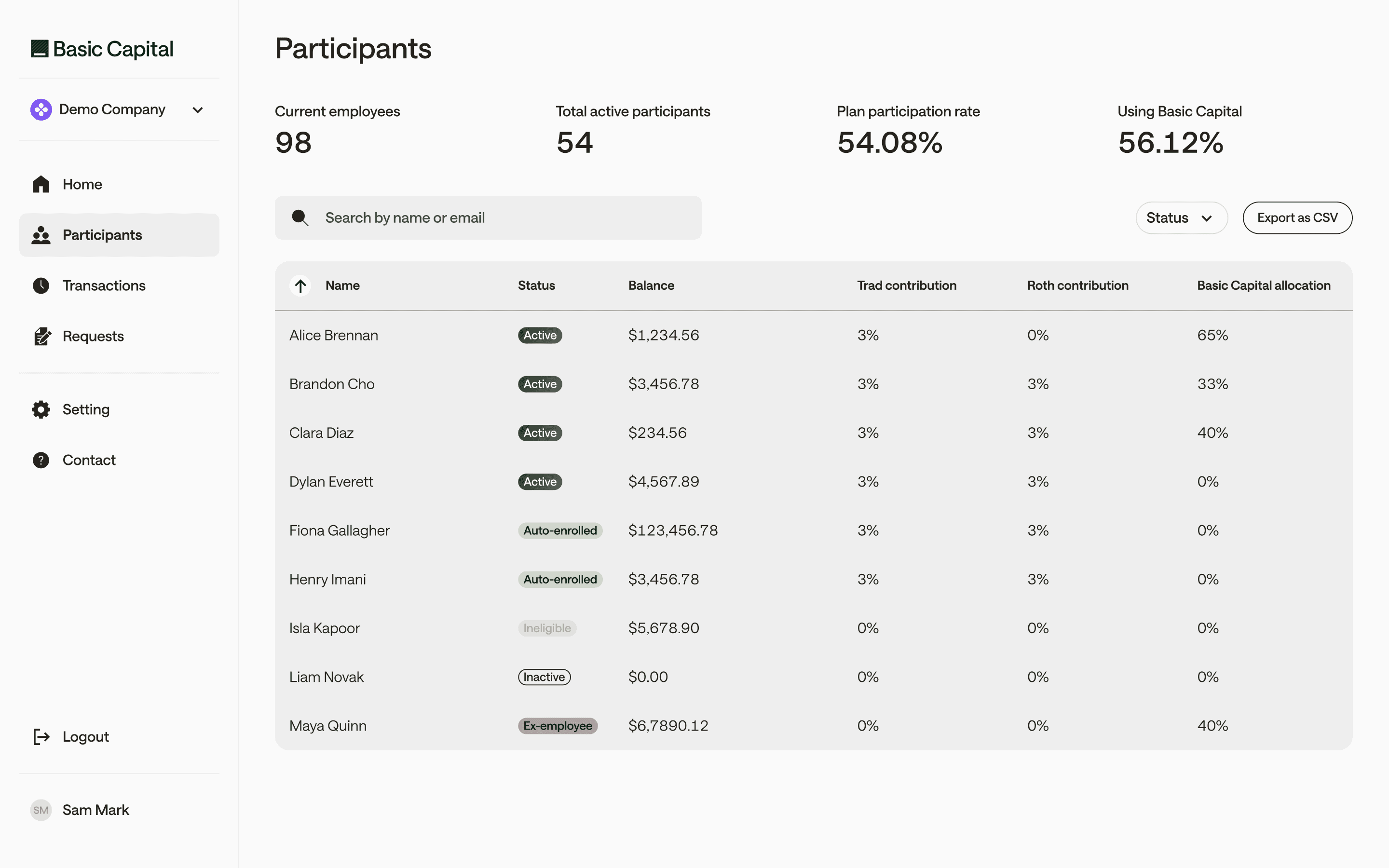
Task: Click the Basic Capital logo icon
Action: [39, 49]
